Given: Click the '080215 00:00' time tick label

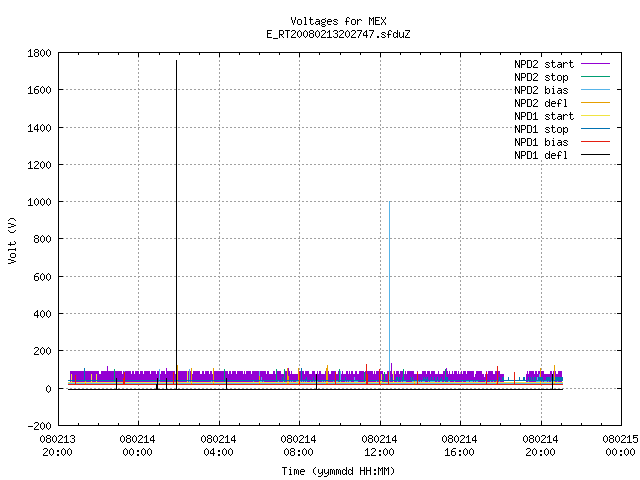Looking at the screenshot, I should (620, 446).
